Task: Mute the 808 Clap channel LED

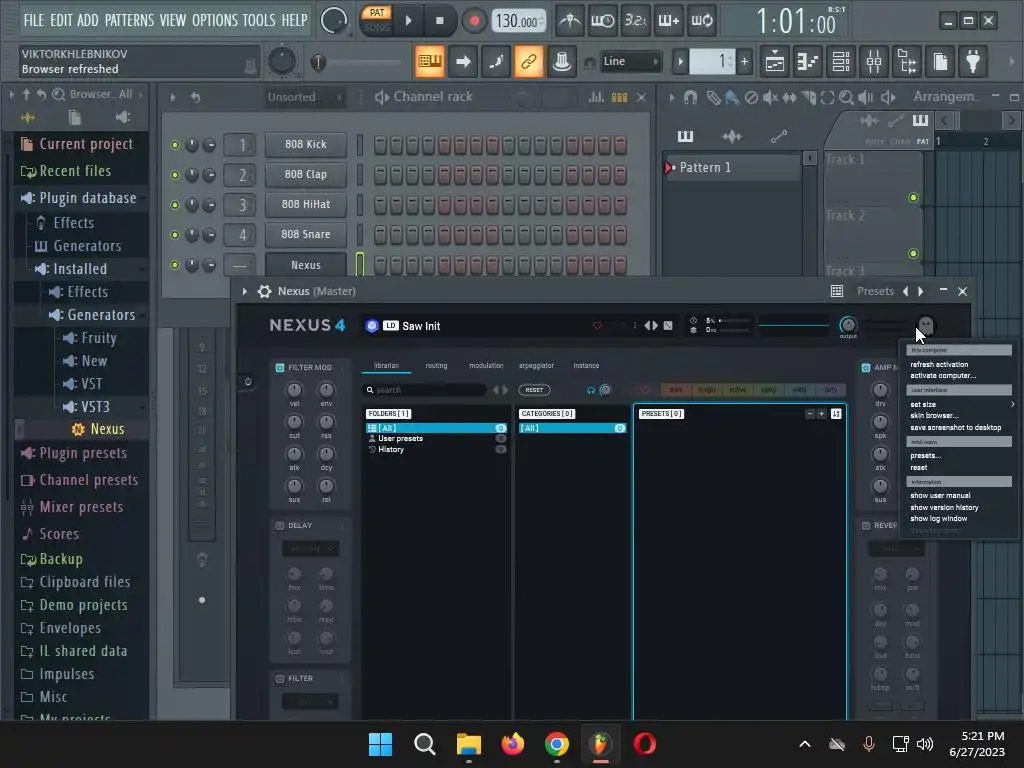Action: pos(174,175)
